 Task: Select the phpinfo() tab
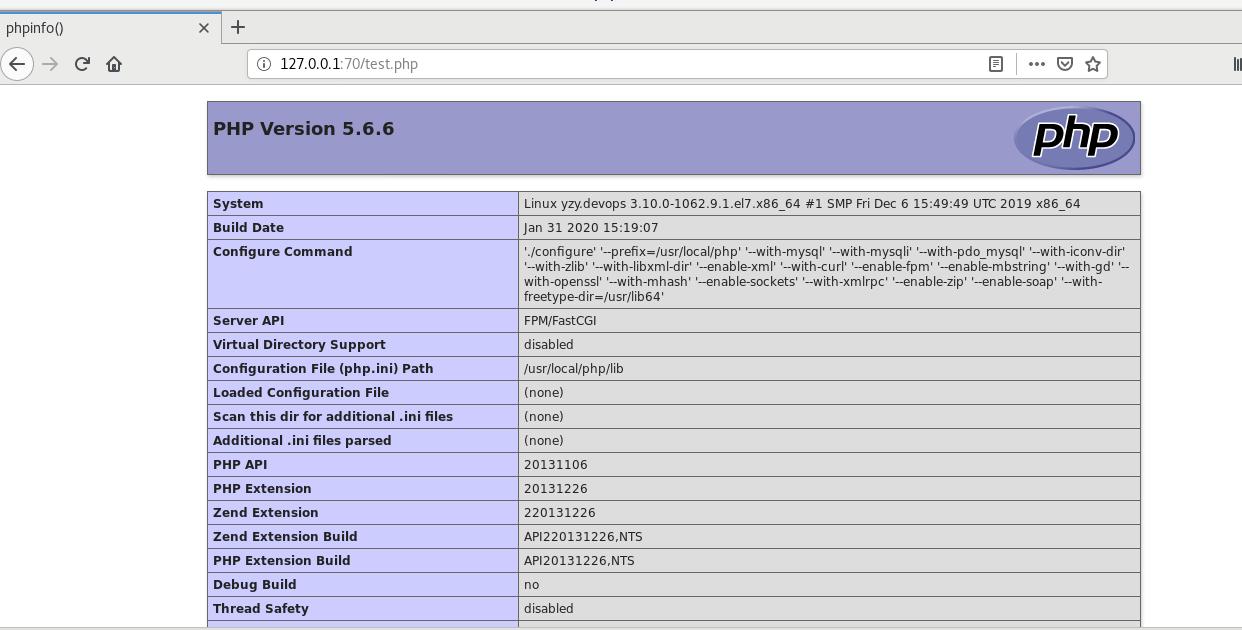90,28
